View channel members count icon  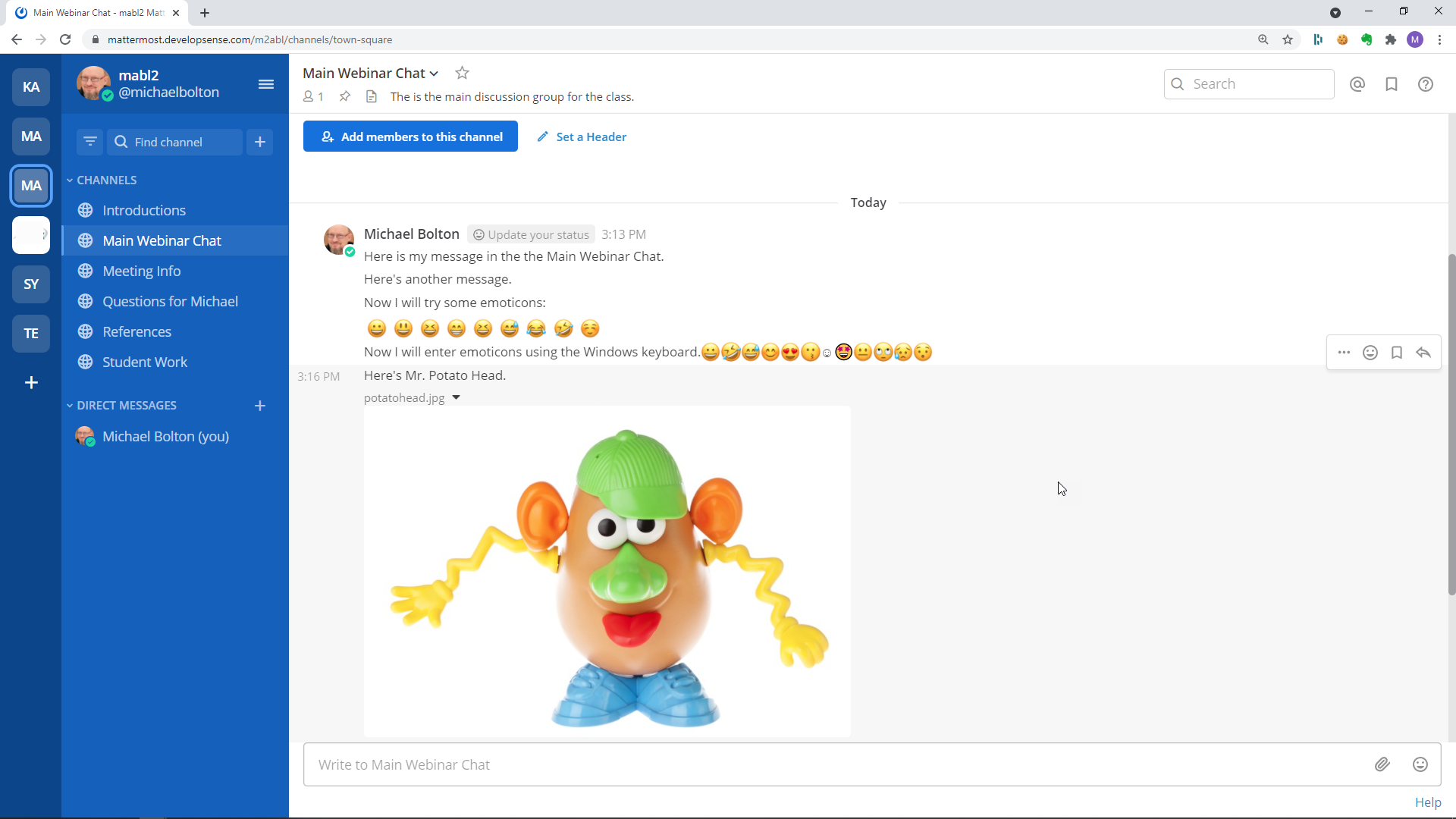pos(313,96)
